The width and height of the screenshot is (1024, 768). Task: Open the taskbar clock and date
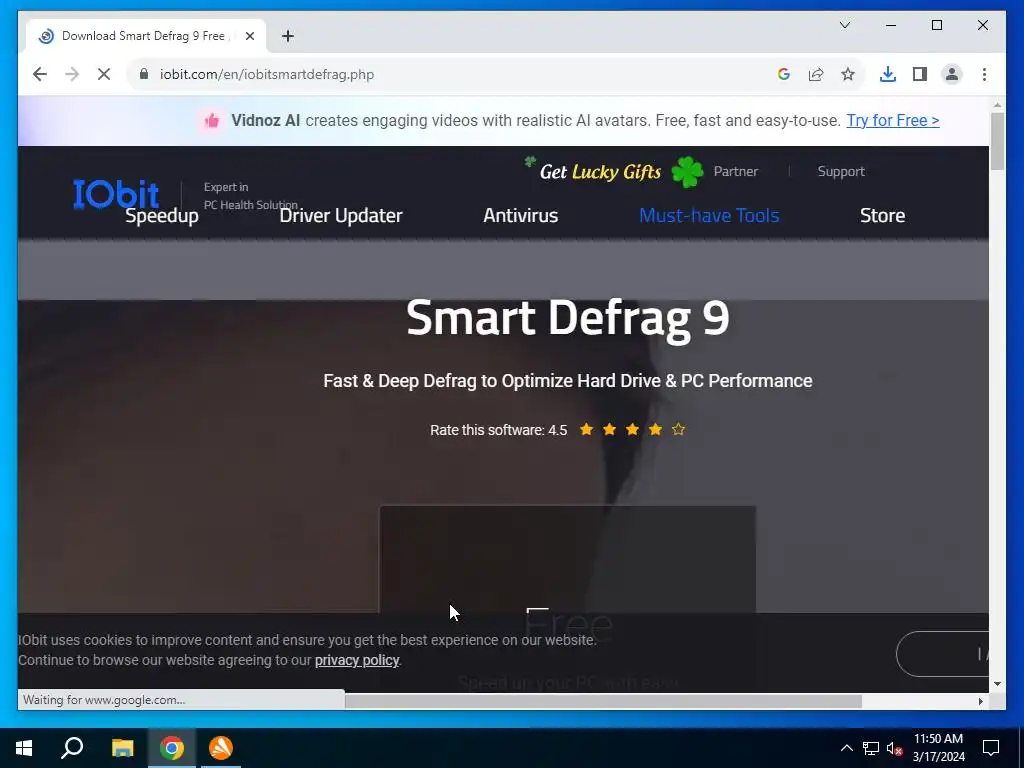pyautogui.click(x=938, y=748)
